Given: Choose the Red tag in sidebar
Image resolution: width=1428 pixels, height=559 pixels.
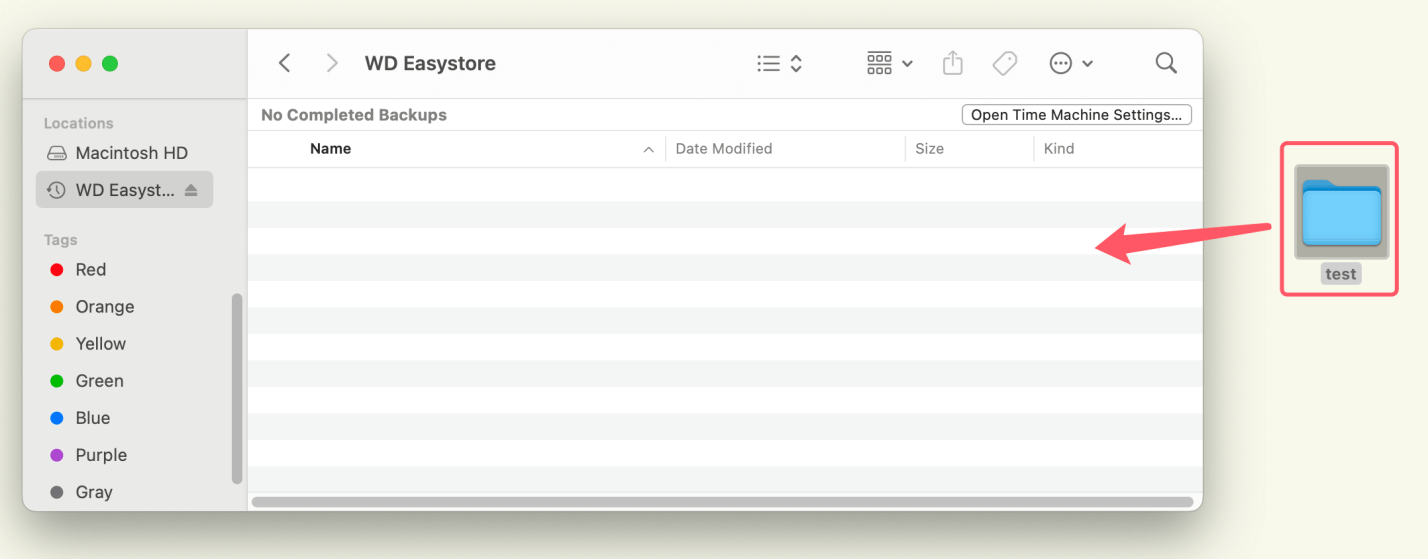Looking at the screenshot, I should pyautogui.click(x=90, y=270).
